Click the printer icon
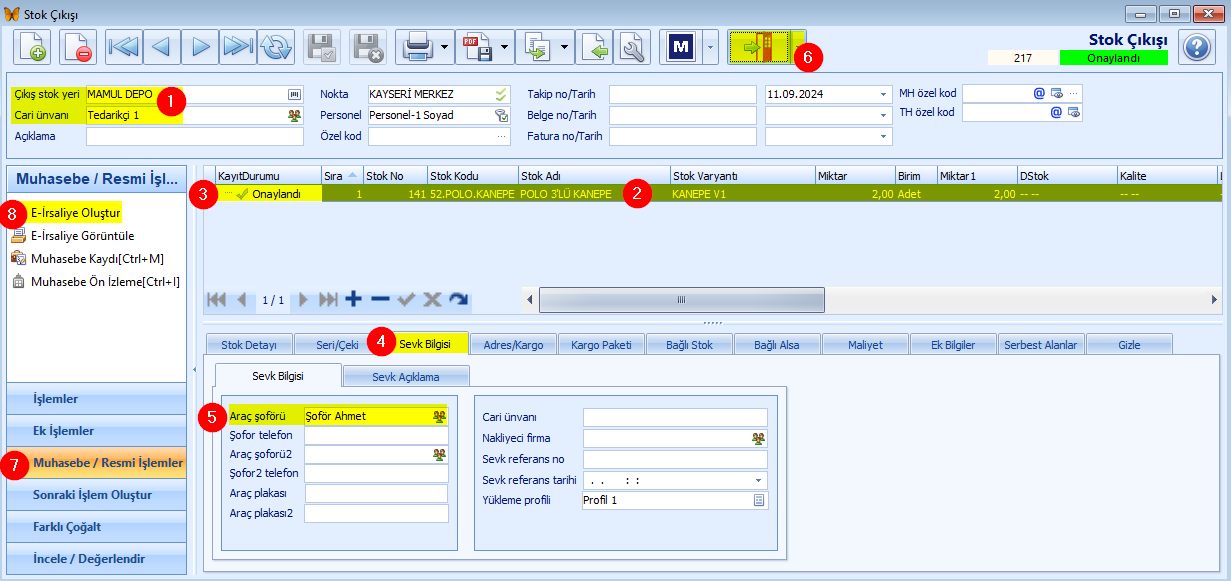 click(416, 47)
